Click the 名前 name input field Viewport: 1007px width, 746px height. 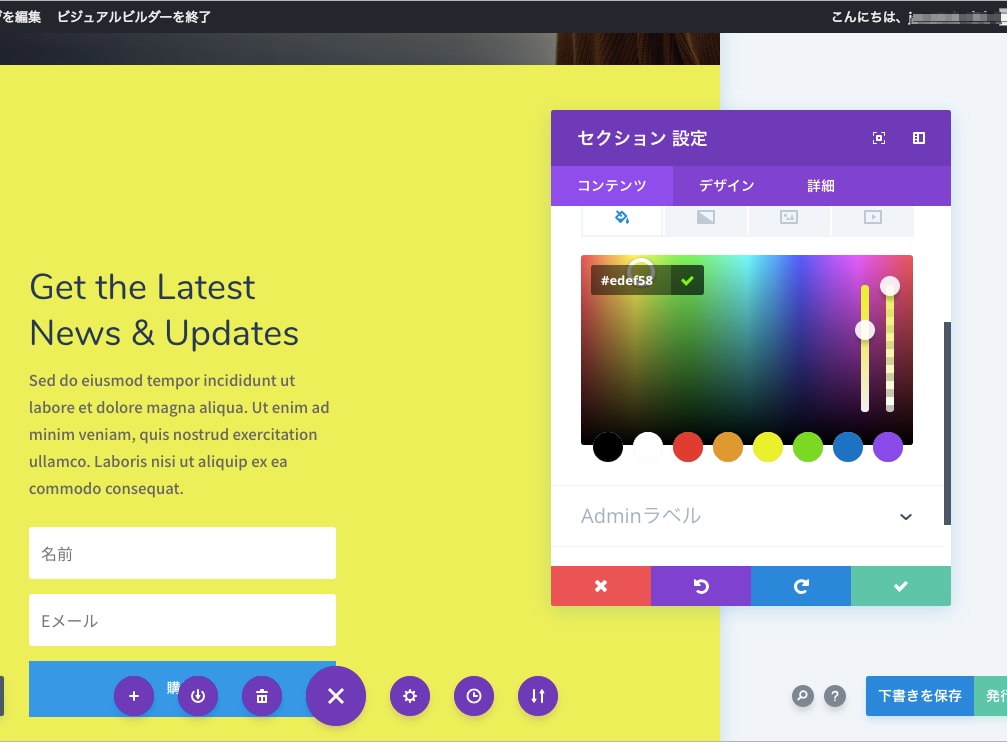click(182, 553)
